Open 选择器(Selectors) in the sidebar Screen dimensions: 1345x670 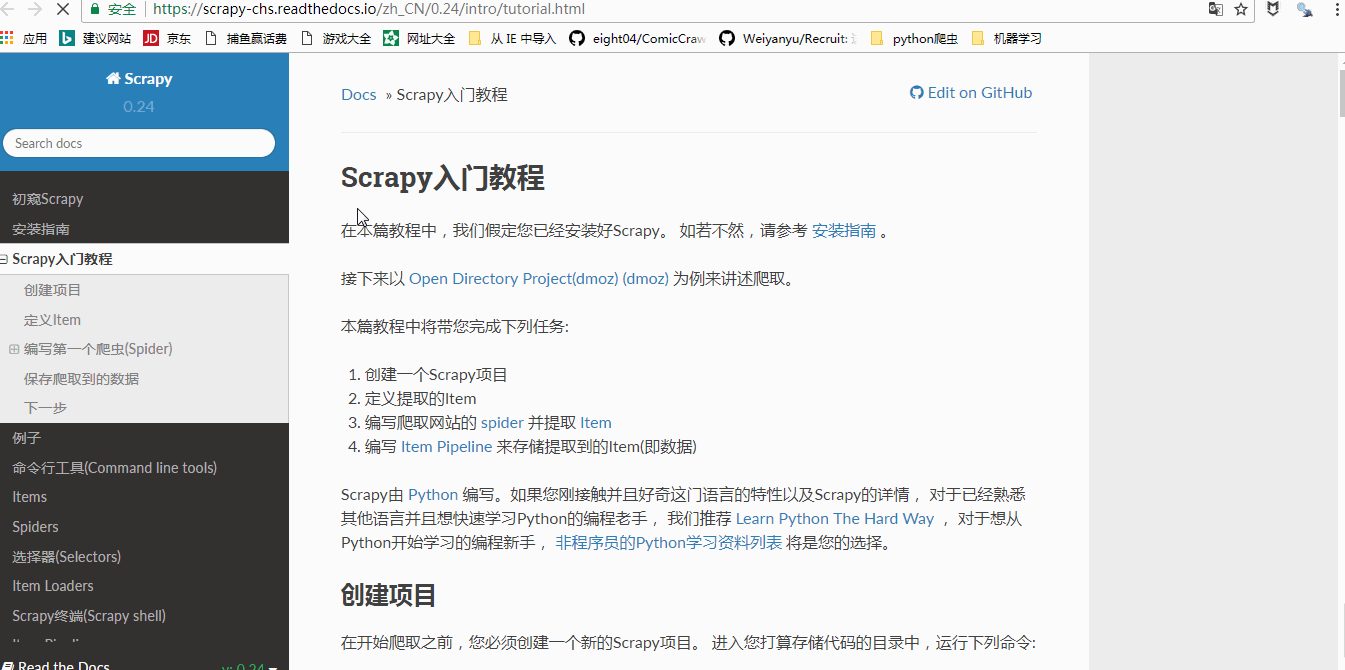coord(67,556)
